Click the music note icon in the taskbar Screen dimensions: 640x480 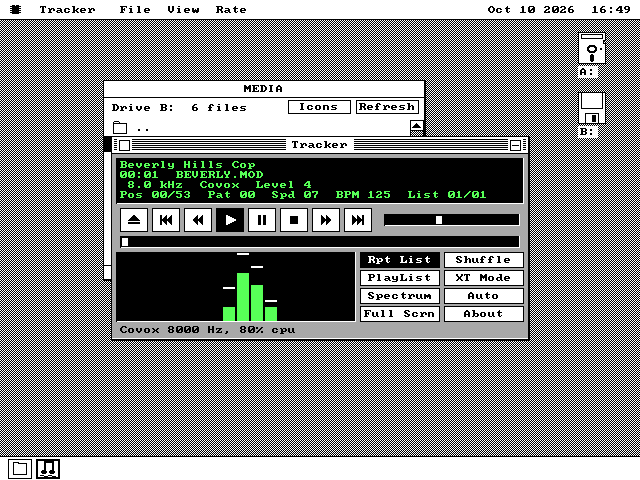coord(48,469)
